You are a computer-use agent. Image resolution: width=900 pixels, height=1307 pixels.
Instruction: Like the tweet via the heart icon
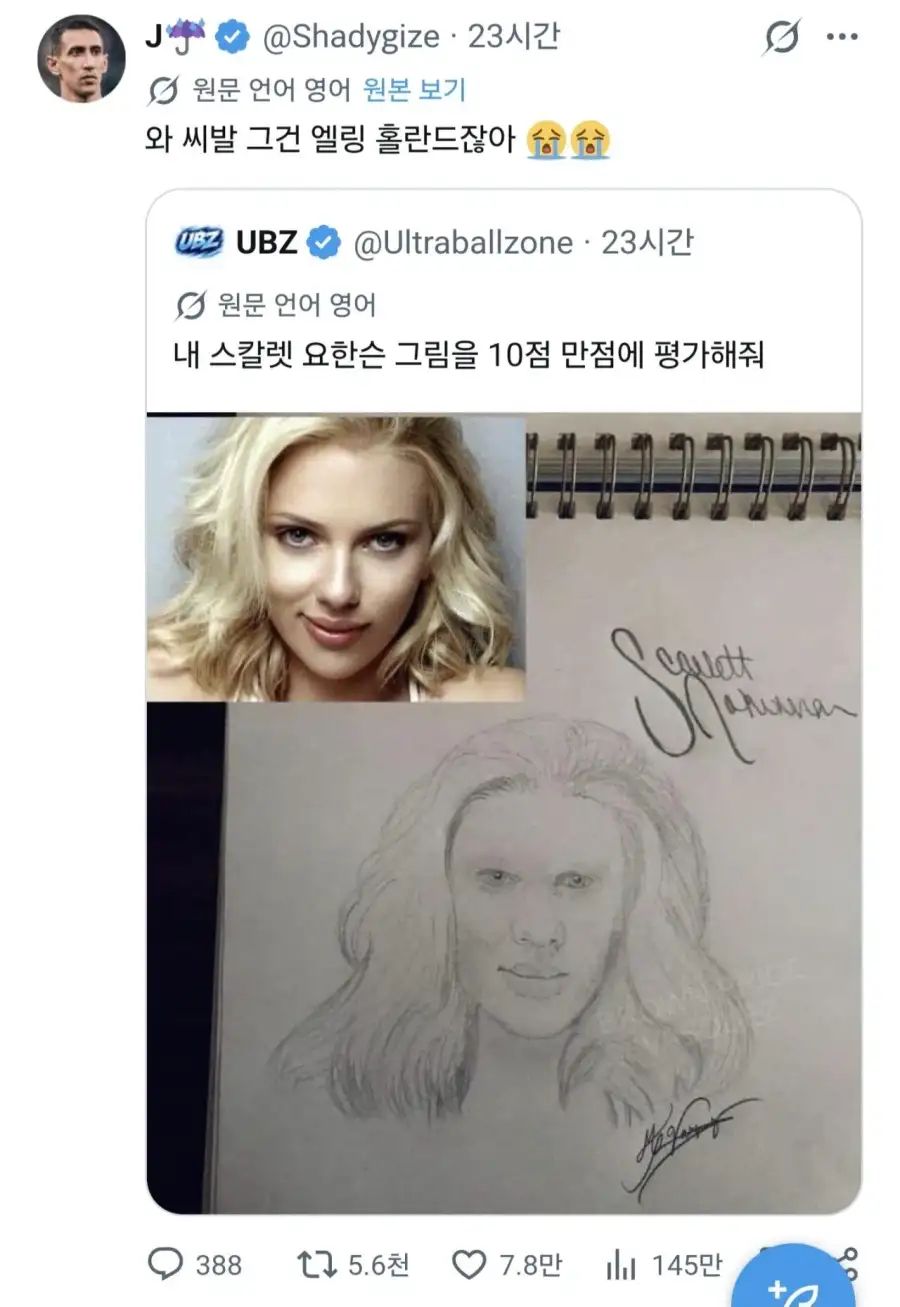pos(468,1265)
